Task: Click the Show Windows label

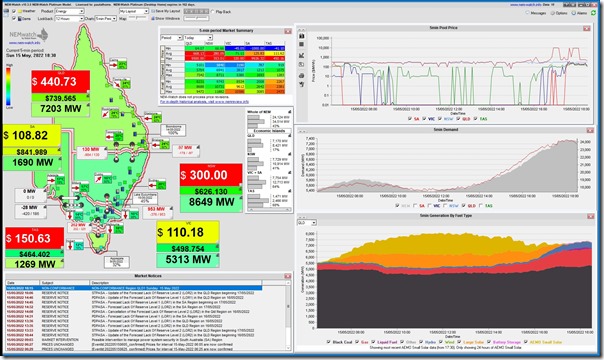Action: point(168,18)
